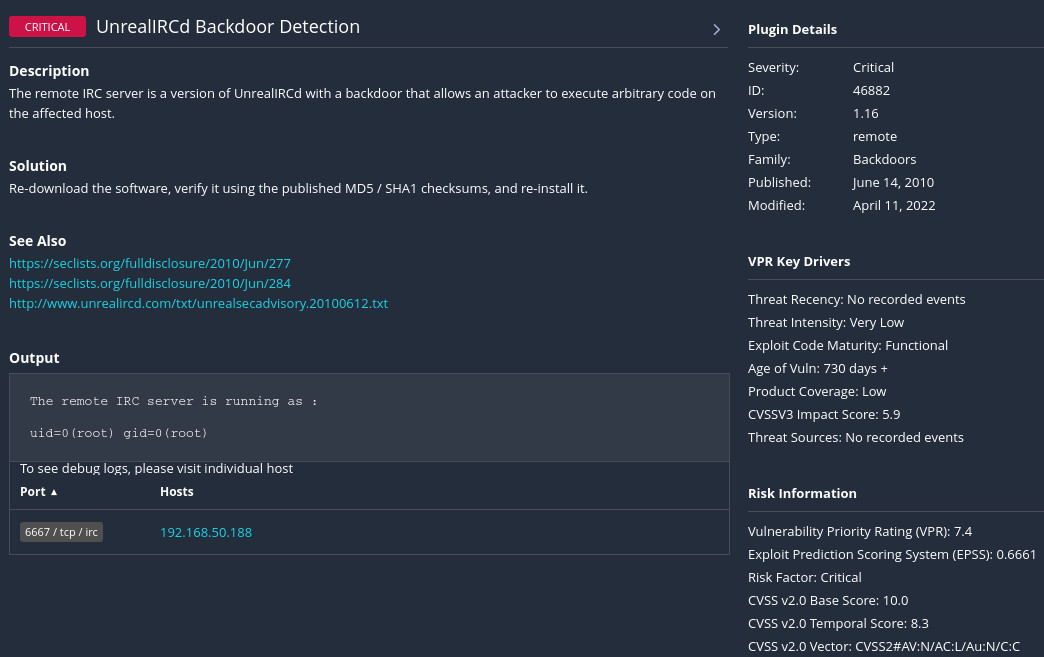This screenshot has width=1044, height=657.
Task: Click the Backdoors family value
Action: point(884,159)
